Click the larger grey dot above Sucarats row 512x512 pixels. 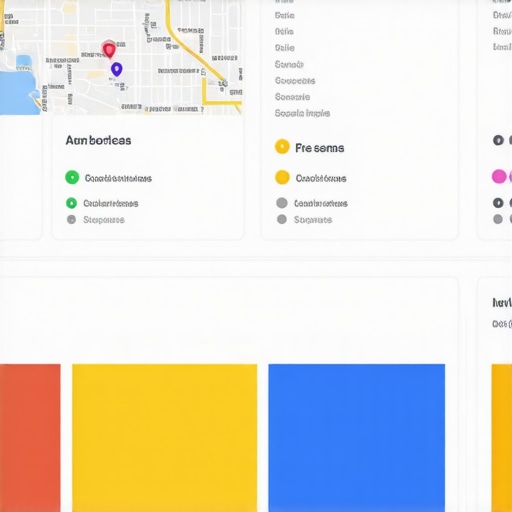pos(282,203)
